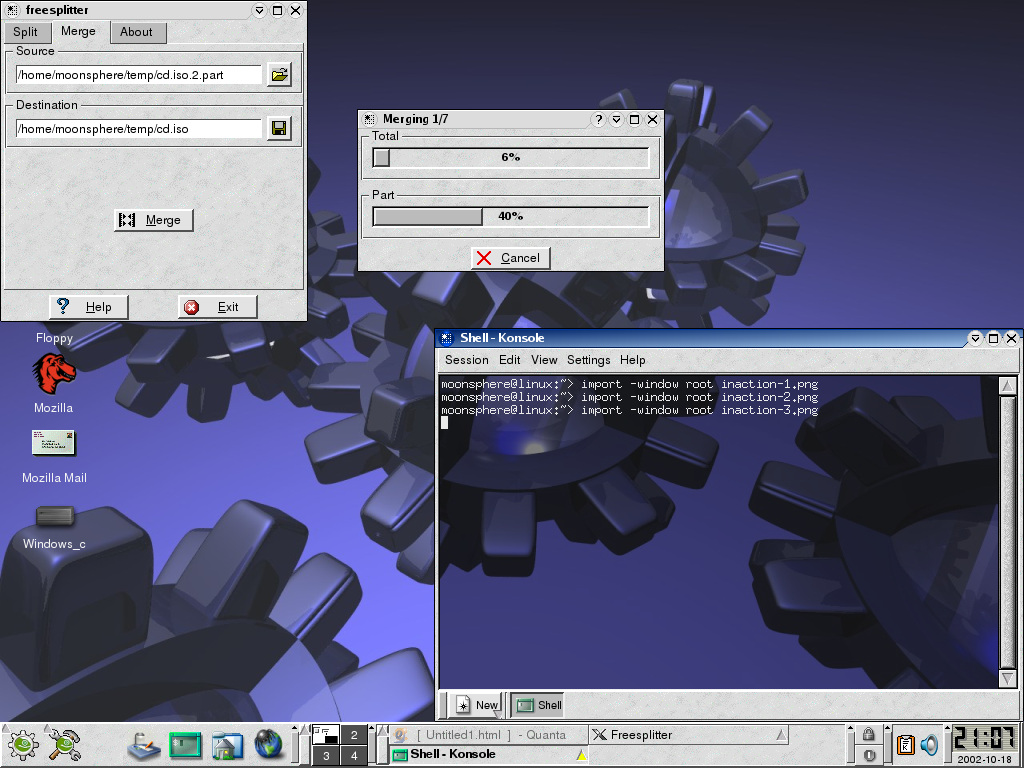
Task: Click the Destination file path field
Action: (x=138, y=129)
